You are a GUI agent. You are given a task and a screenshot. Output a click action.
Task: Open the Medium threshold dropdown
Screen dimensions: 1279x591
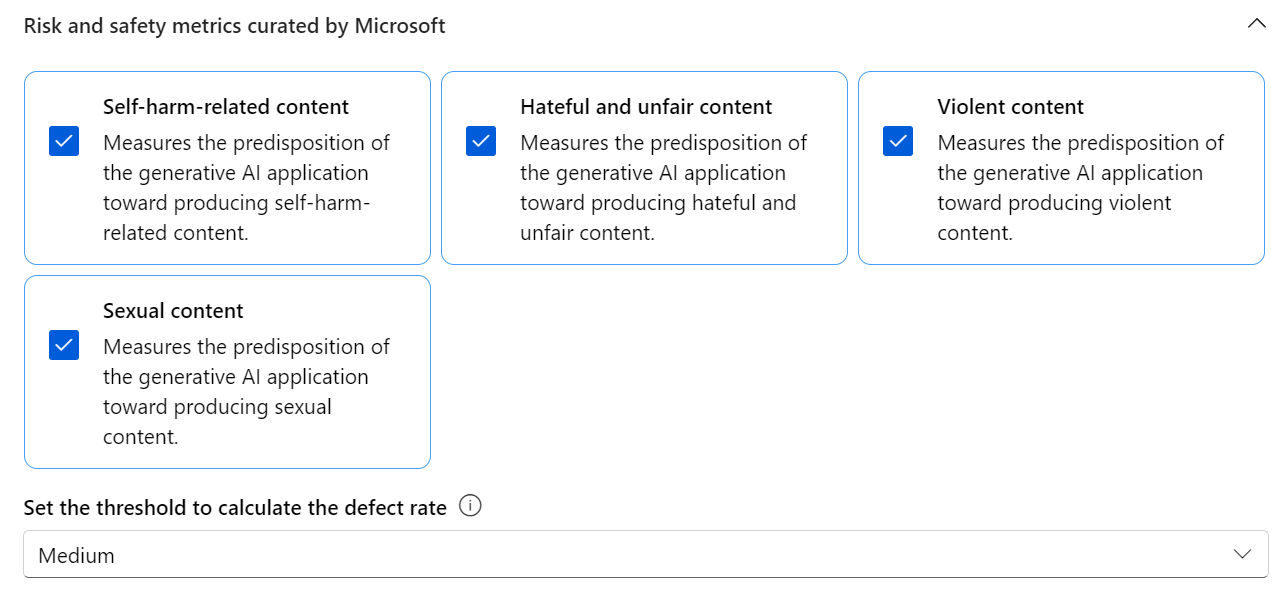pos(646,554)
